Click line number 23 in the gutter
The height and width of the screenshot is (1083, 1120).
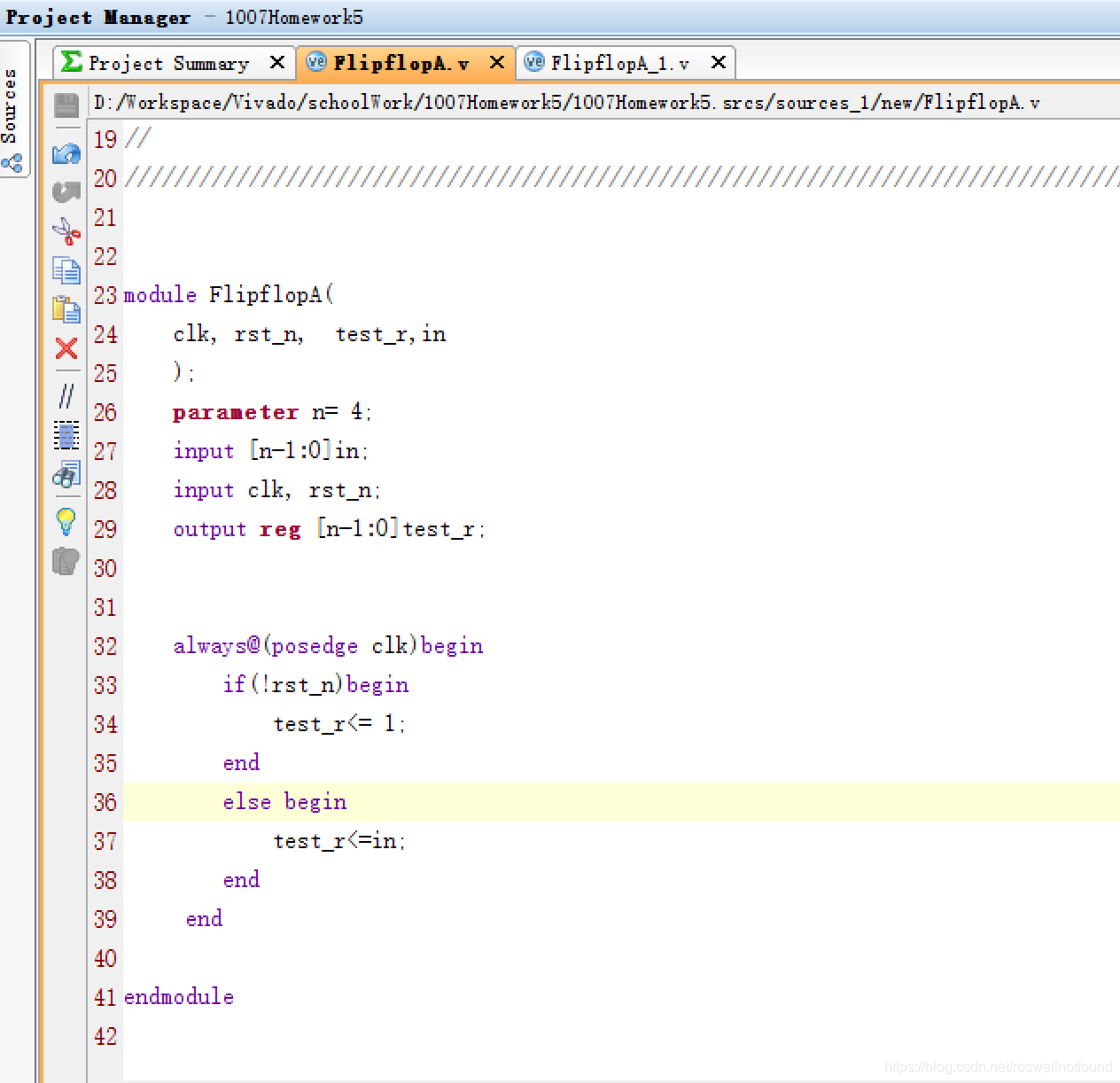pyautogui.click(x=105, y=295)
